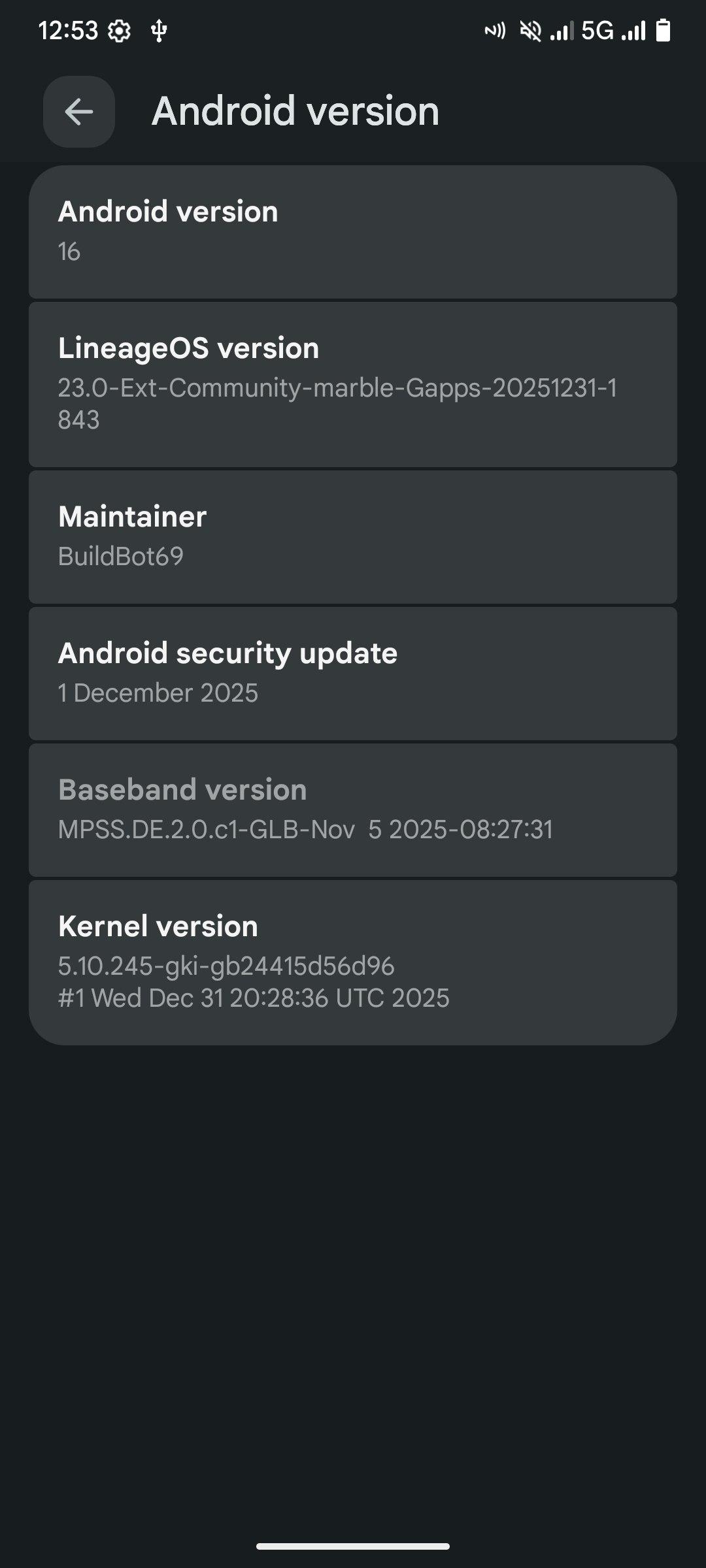Tap the battery level icon
This screenshot has height=1568, width=706.
coord(663,31)
